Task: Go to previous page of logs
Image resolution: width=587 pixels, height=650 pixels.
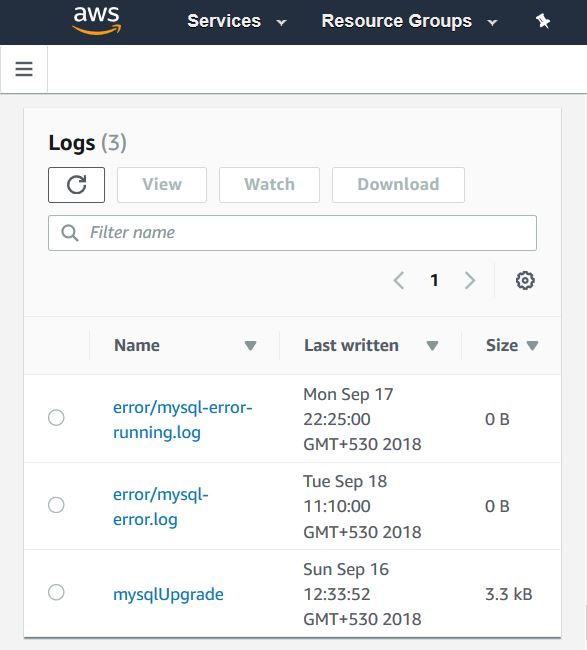Action: [399, 281]
